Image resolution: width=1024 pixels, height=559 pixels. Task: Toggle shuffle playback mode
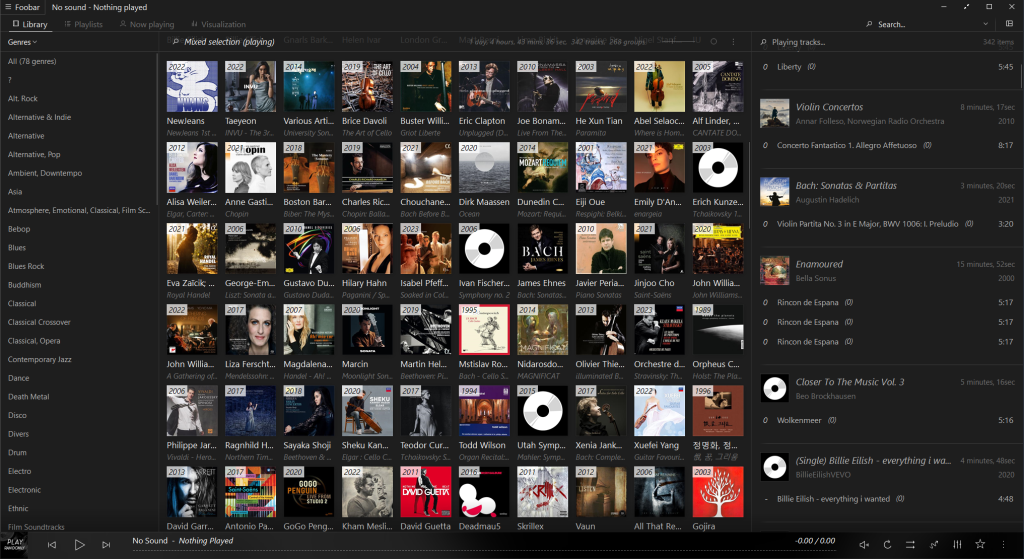934,544
